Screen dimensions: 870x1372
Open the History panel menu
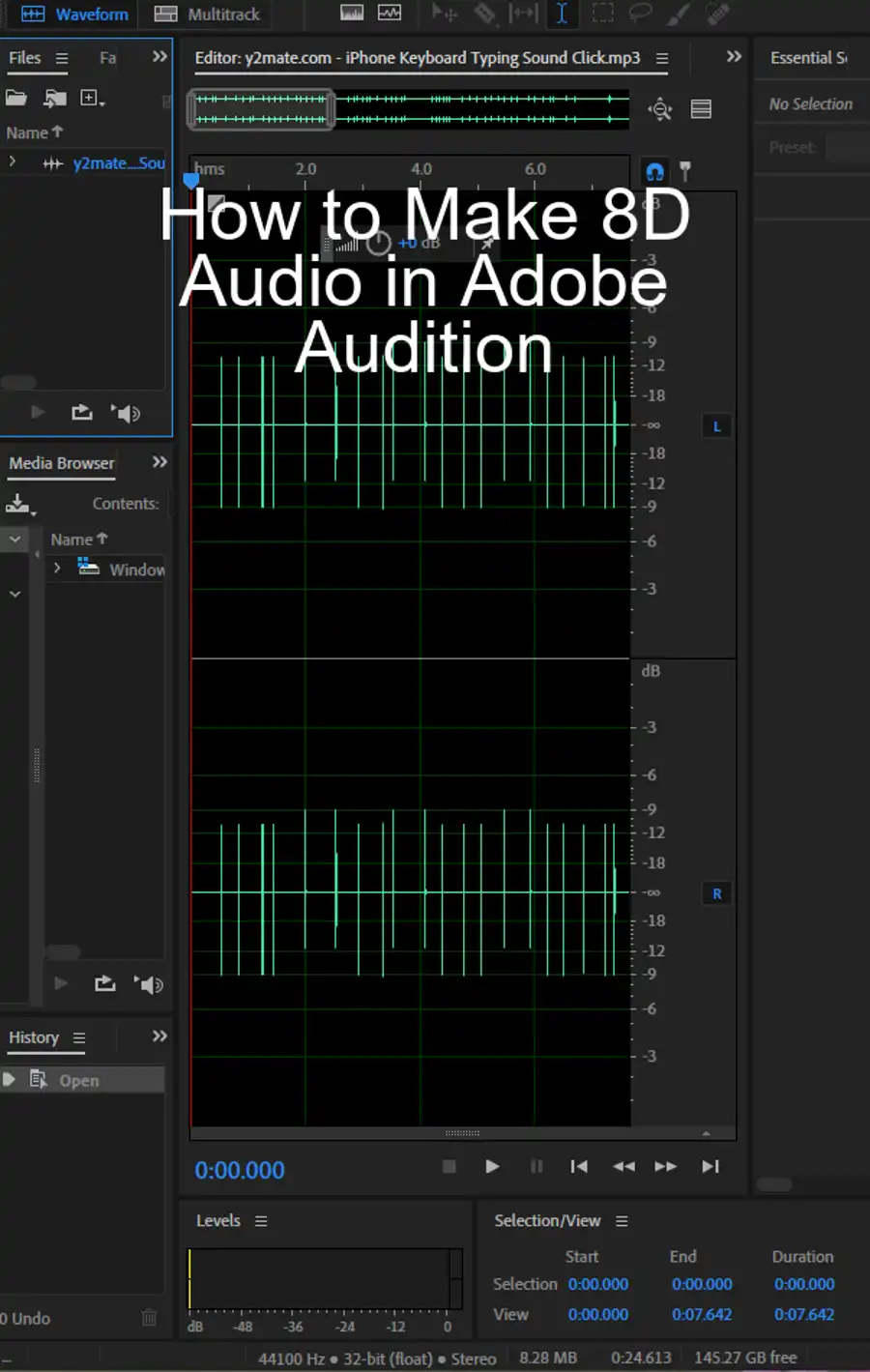(79, 1038)
